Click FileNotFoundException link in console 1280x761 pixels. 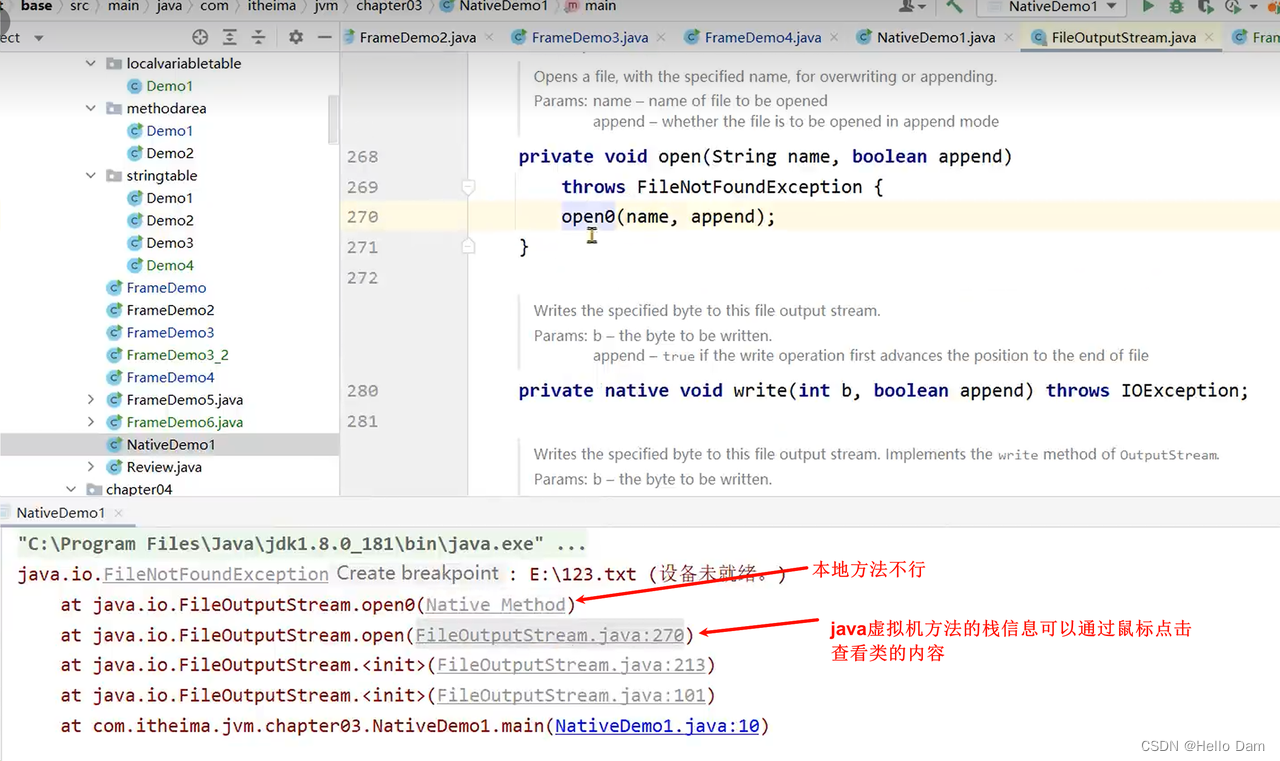click(x=216, y=575)
